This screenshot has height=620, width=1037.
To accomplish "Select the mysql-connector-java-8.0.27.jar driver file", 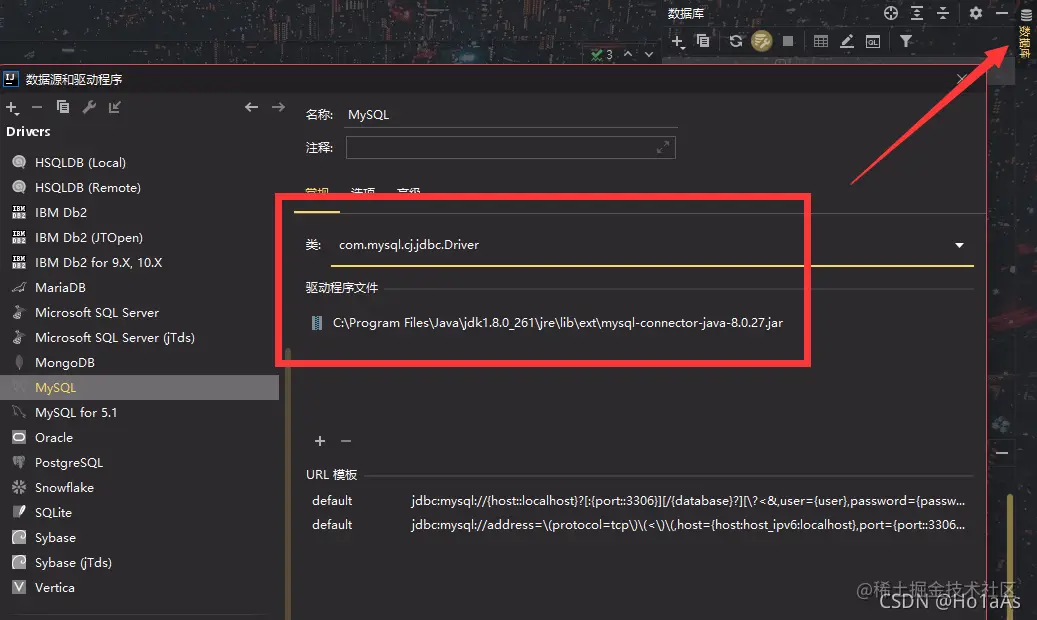I will 558,323.
